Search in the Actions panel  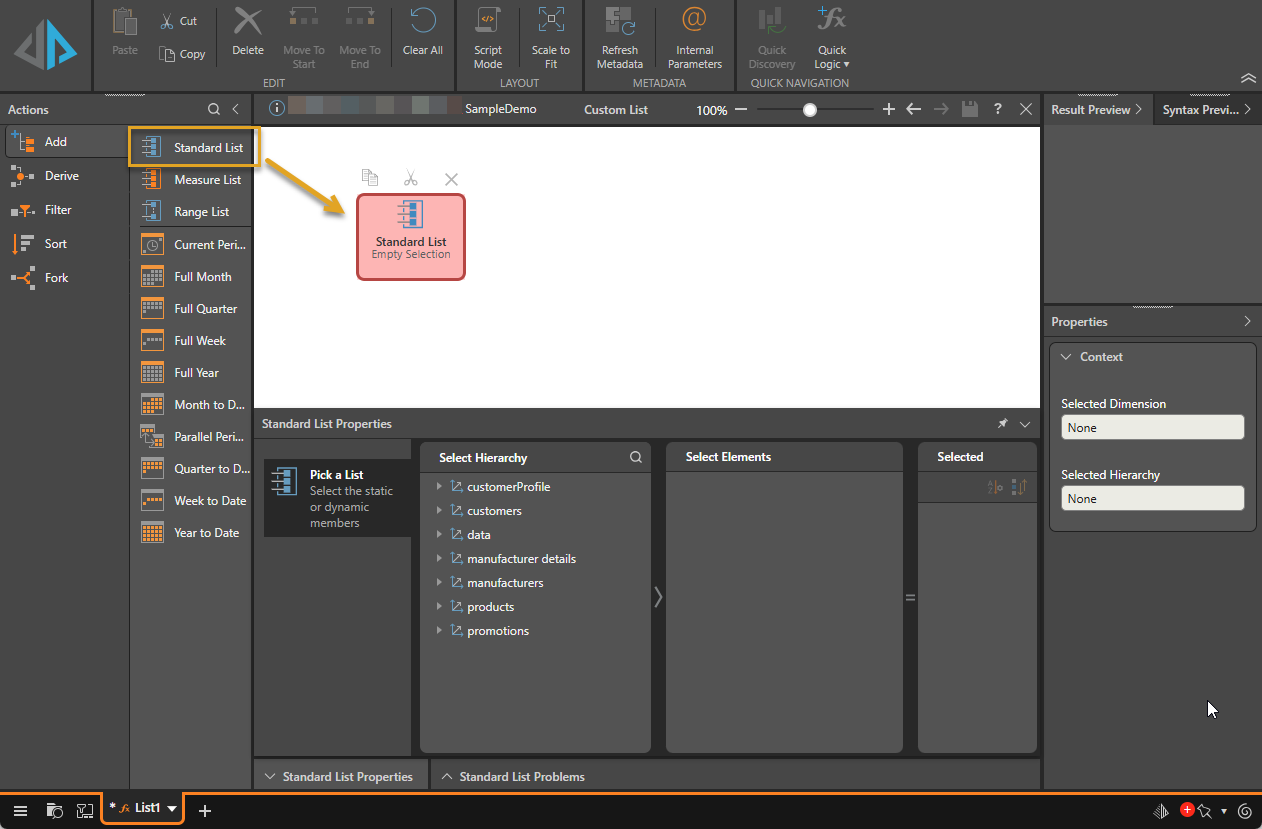[214, 110]
